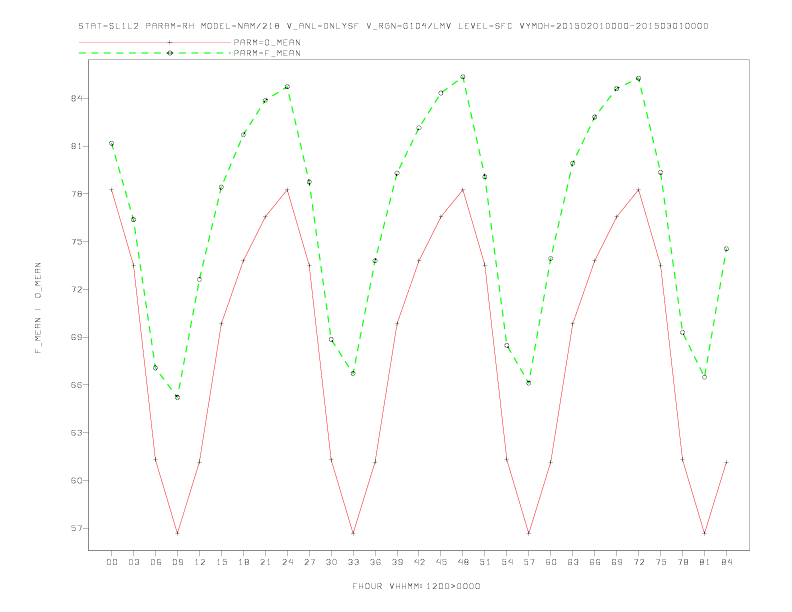792x612 pixels.
Task: Select the red O_MEAN legend line sample
Action: pos(155,42)
